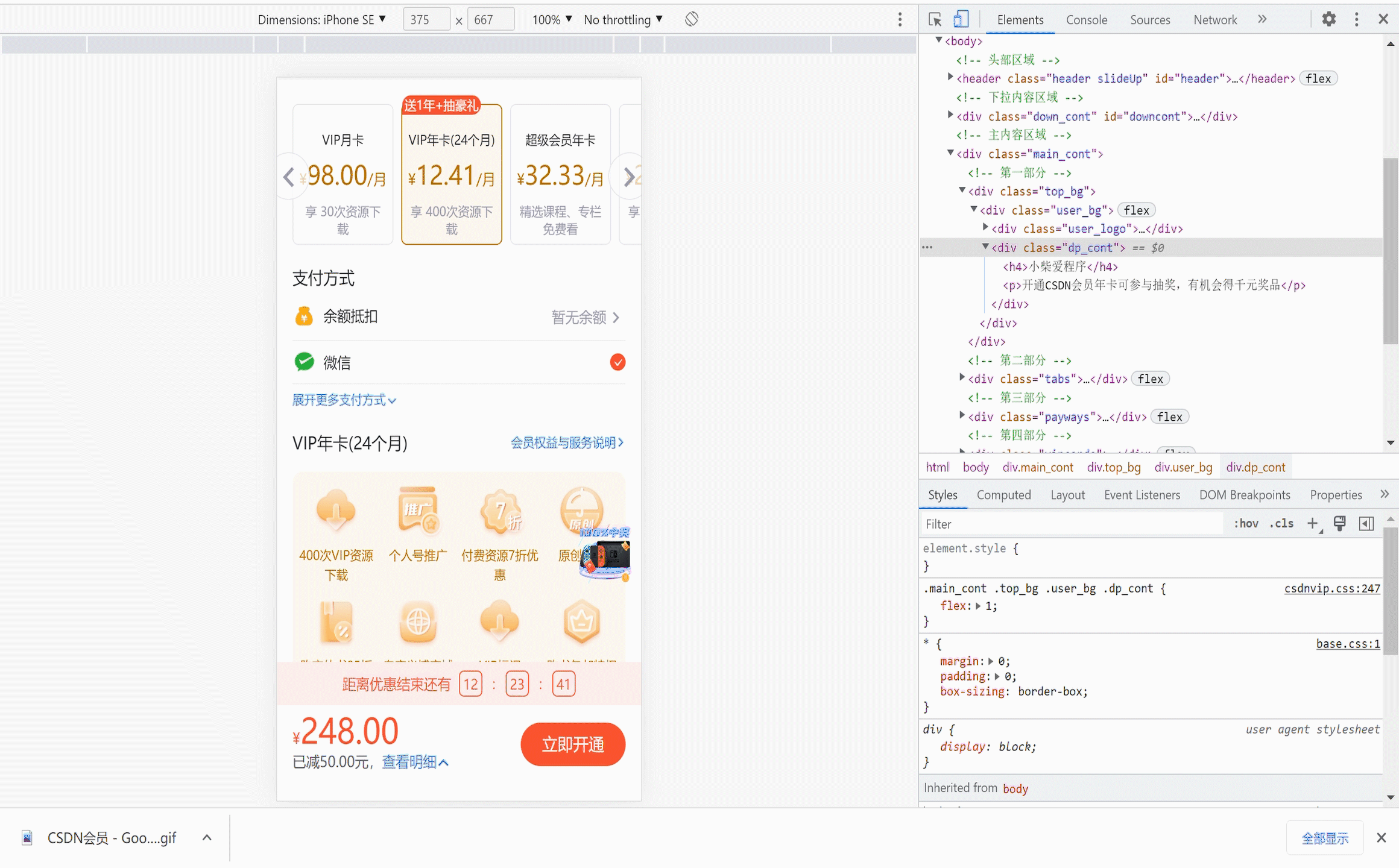
Task: Click the 400次VIP资源下载 benefit icon
Action: pos(336,511)
